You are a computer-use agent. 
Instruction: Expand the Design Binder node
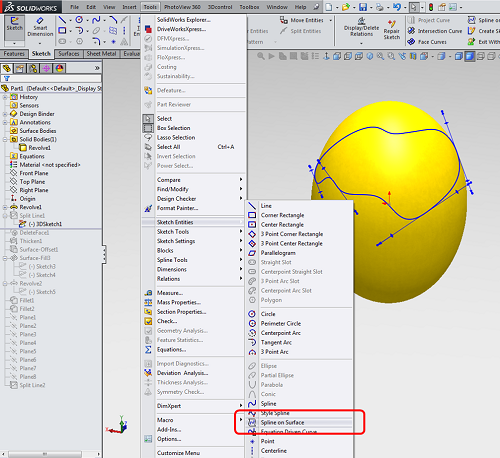(5, 114)
